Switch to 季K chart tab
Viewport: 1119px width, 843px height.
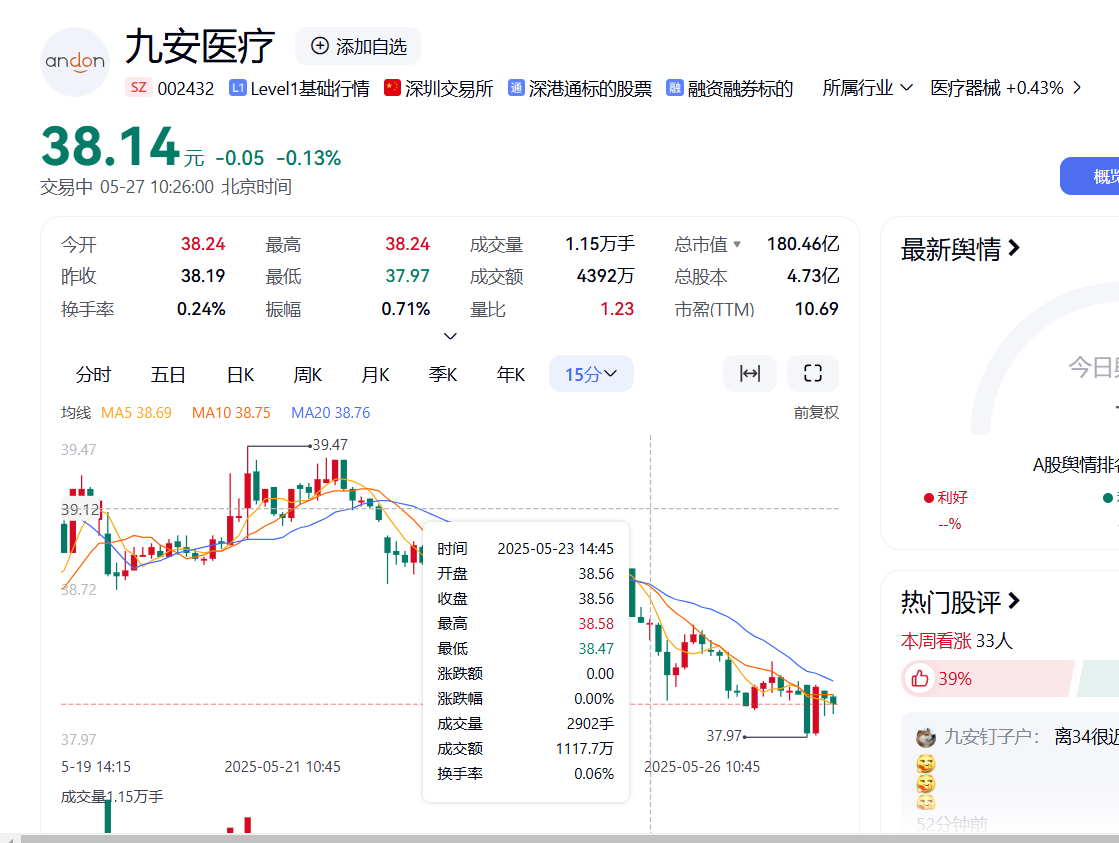[443, 374]
